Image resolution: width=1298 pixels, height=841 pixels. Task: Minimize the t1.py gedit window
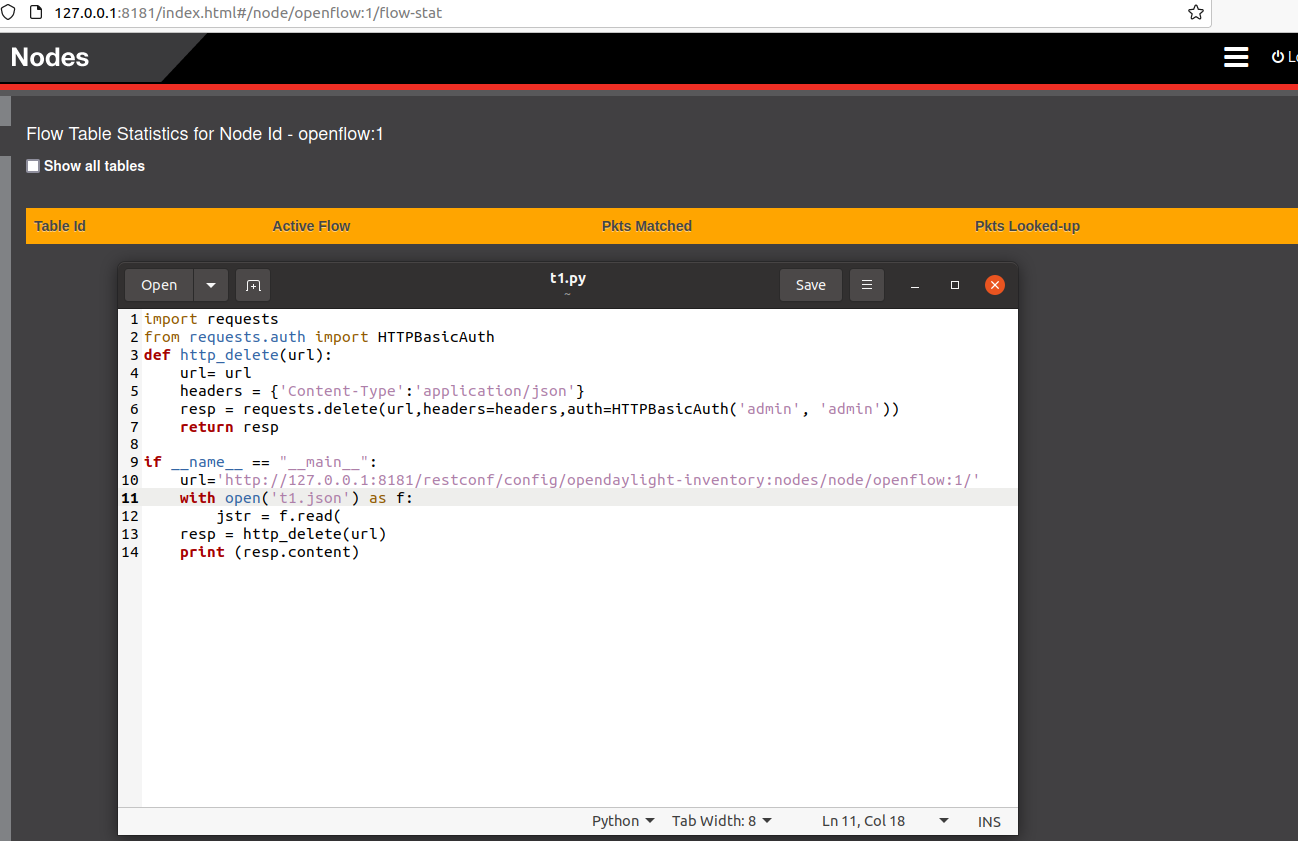coord(915,285)
